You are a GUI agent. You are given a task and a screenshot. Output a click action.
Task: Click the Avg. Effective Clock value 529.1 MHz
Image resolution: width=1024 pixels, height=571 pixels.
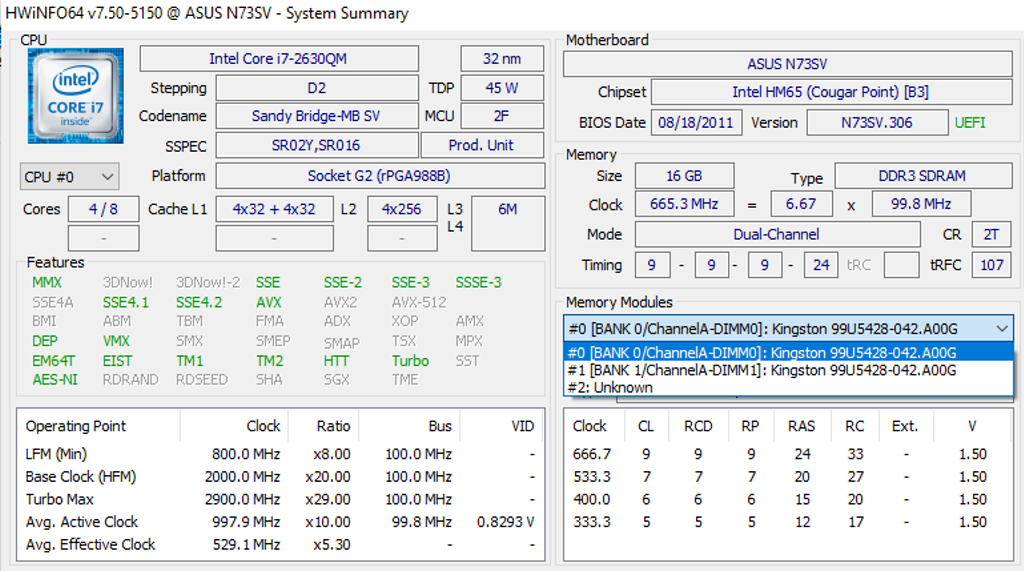click(246, 545)
